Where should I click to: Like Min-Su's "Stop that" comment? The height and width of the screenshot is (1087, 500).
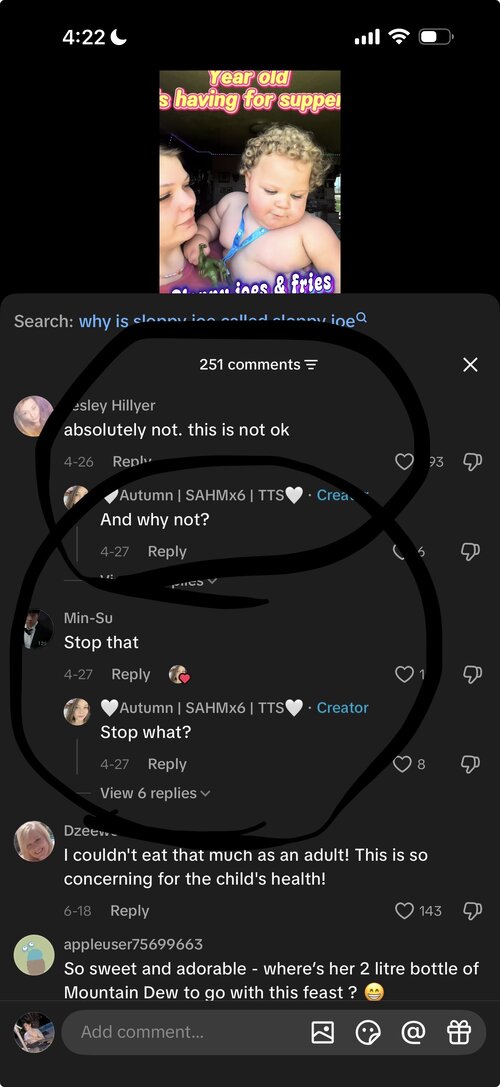click(404, 674)
